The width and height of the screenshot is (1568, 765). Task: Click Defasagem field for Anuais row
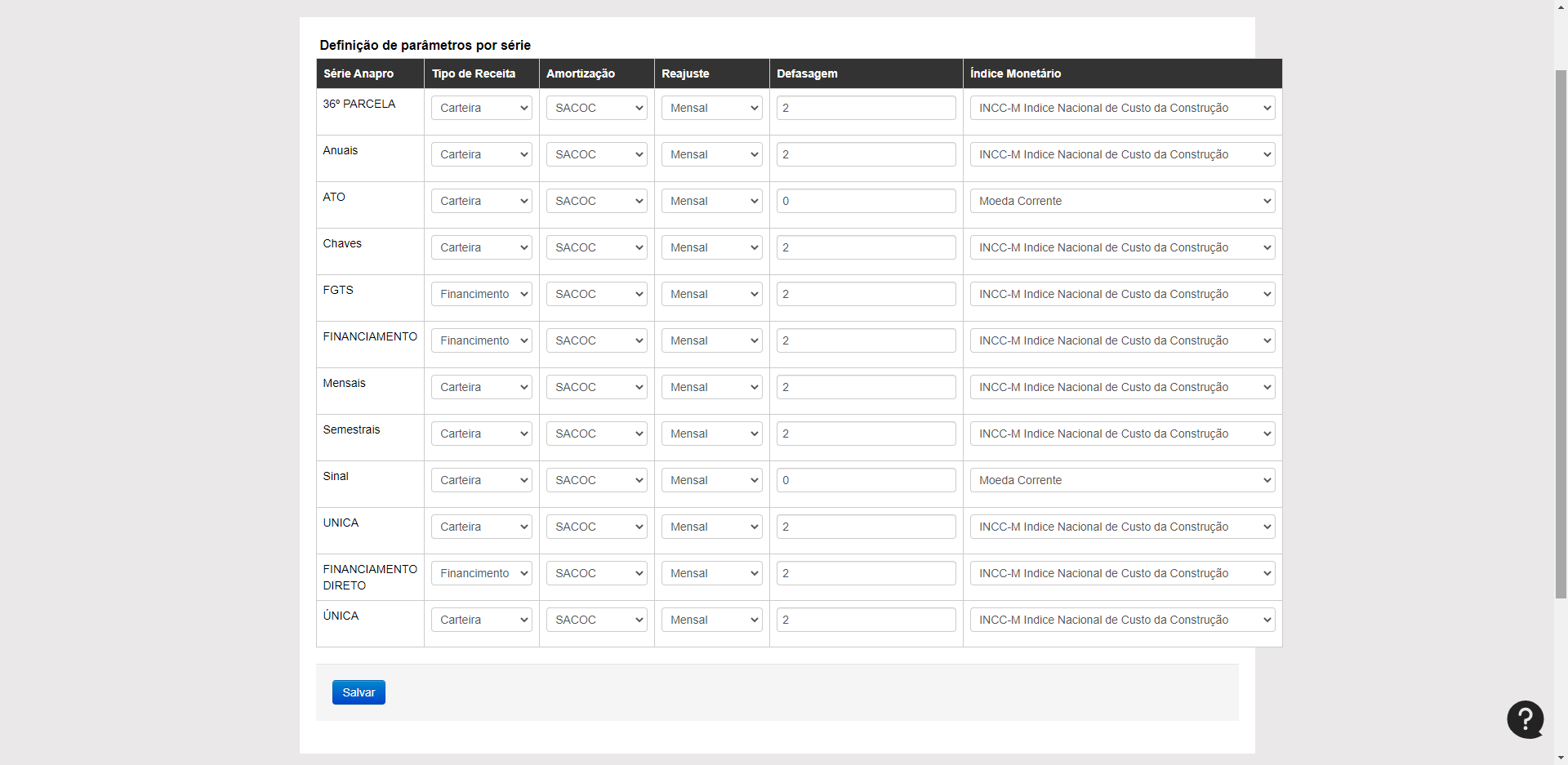866,154
